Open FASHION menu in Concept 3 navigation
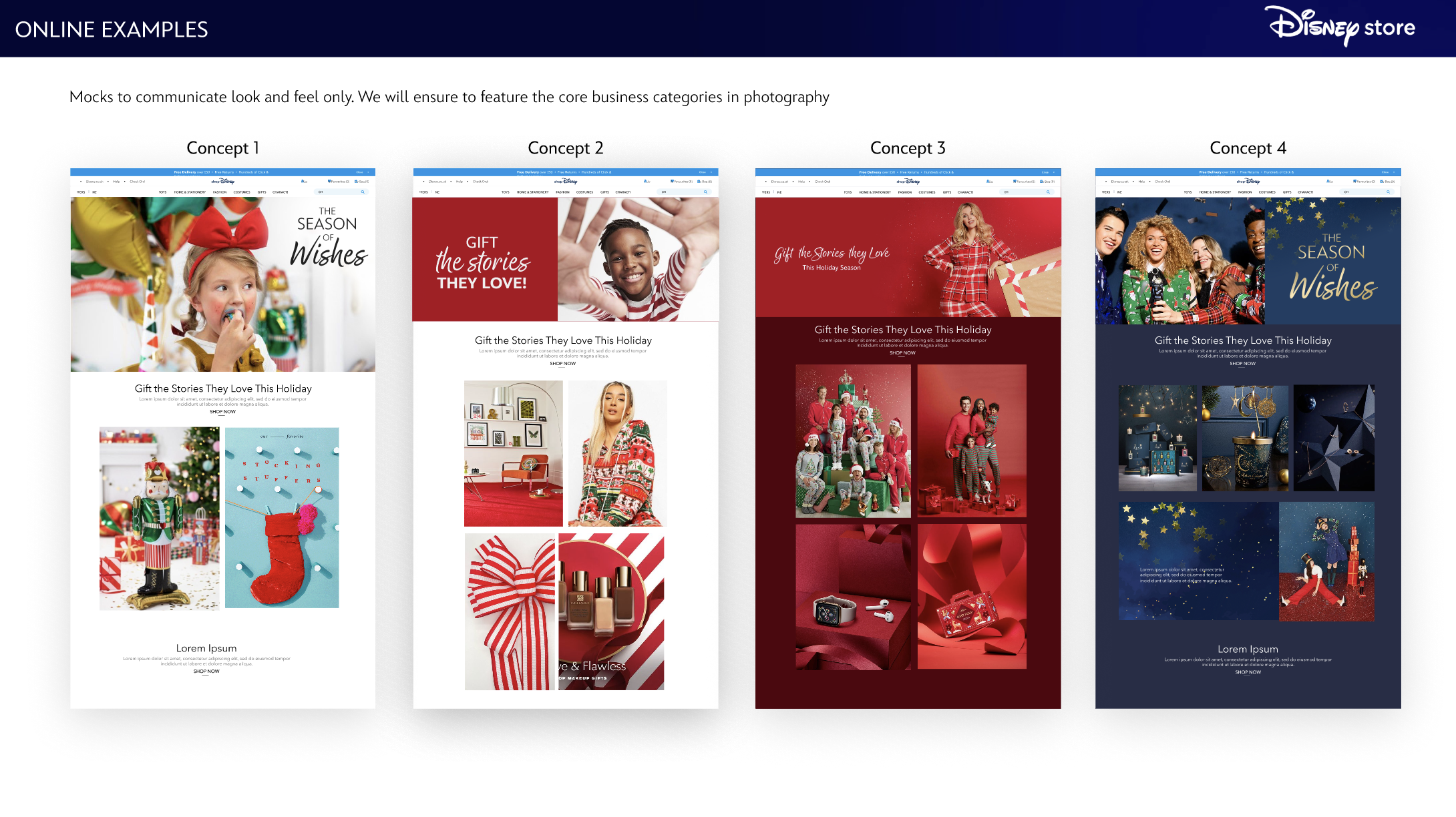The height and width of the screenshot is (817, 1456). coord(905,192)
